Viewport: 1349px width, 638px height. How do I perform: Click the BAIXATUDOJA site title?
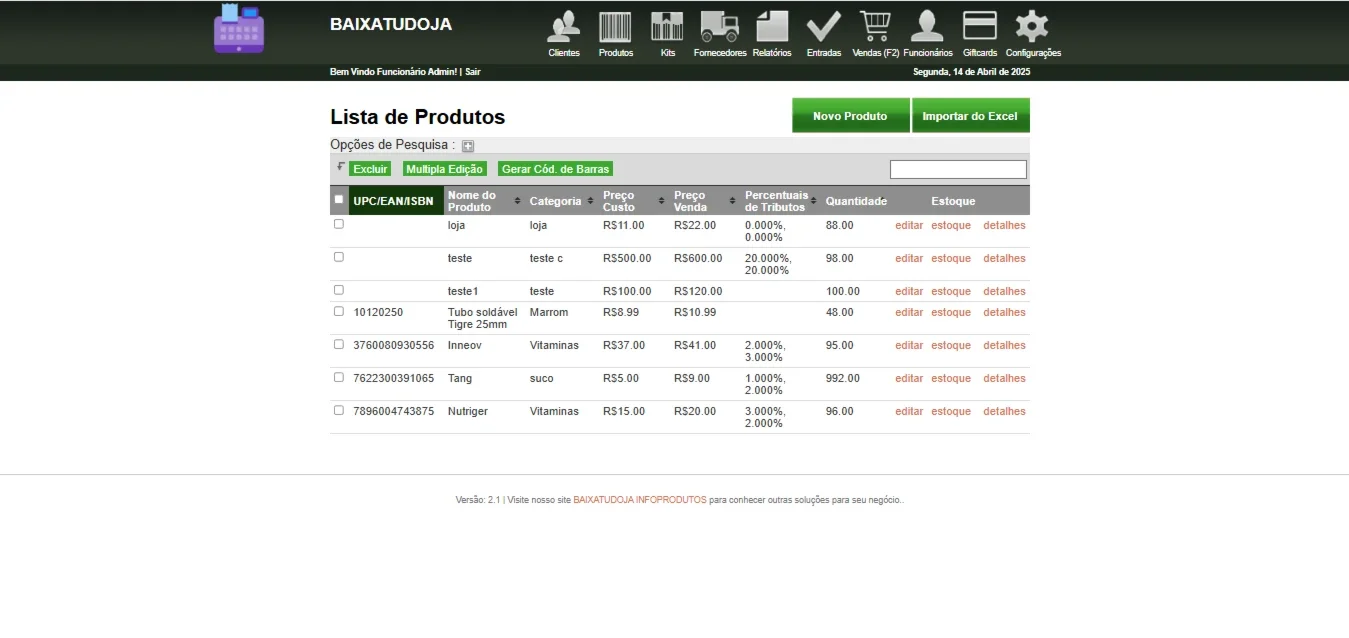pyautogui.click(x=391, y=24)
